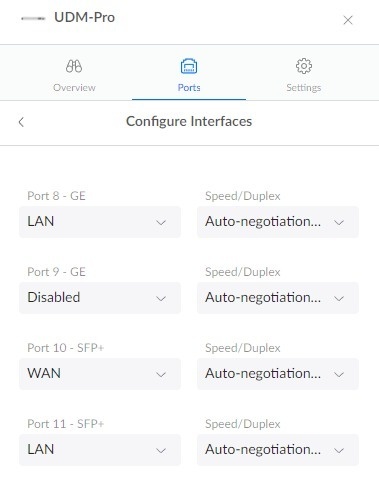This screenshot has width=379, height=480.
Task: Expand Port 9 Speed/Duplex dropdown
Action: [x=278, y=298]
